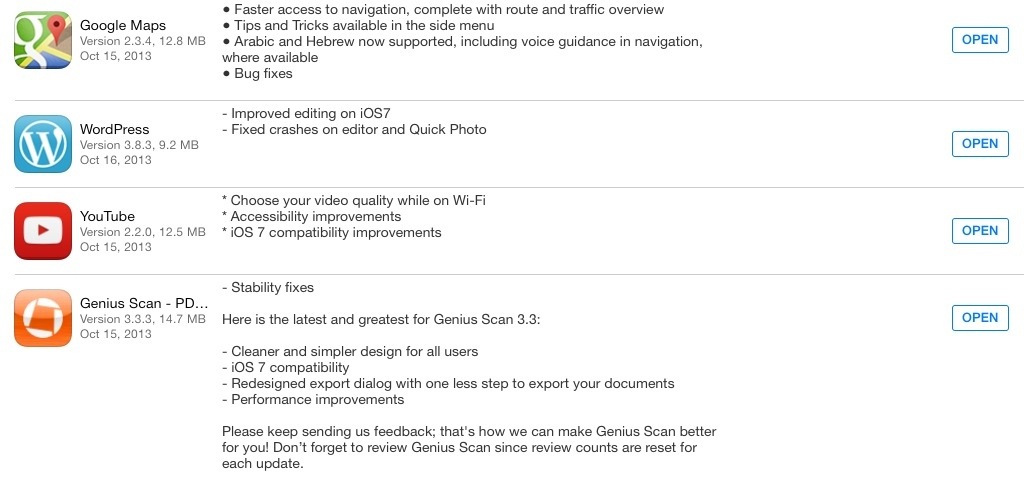Click Genius Scan version 3.3.3 info
The image size is (1024, 485).
pyautogui.click(x=142, y=319)
